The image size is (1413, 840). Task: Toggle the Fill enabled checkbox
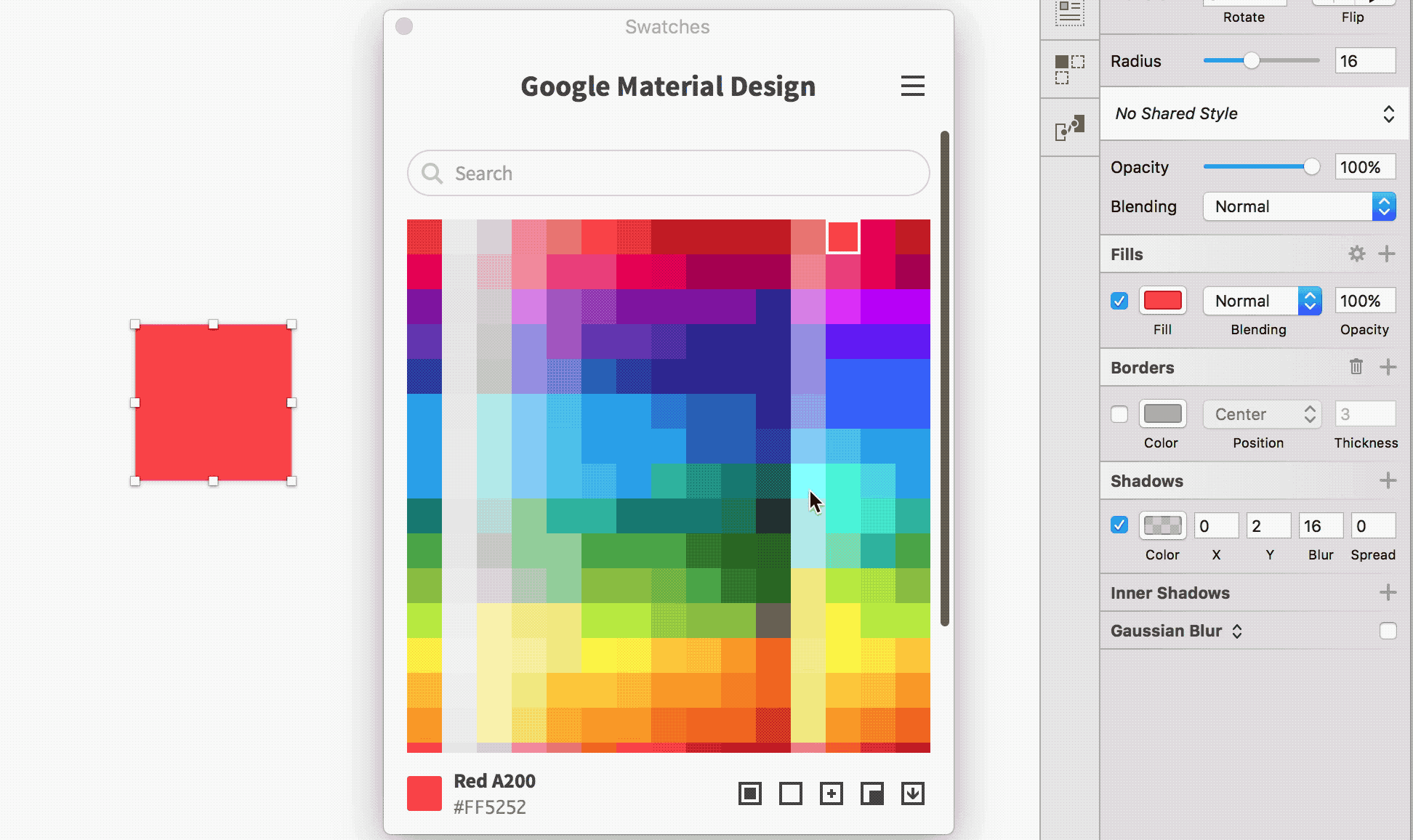[x=1119, y=301]
